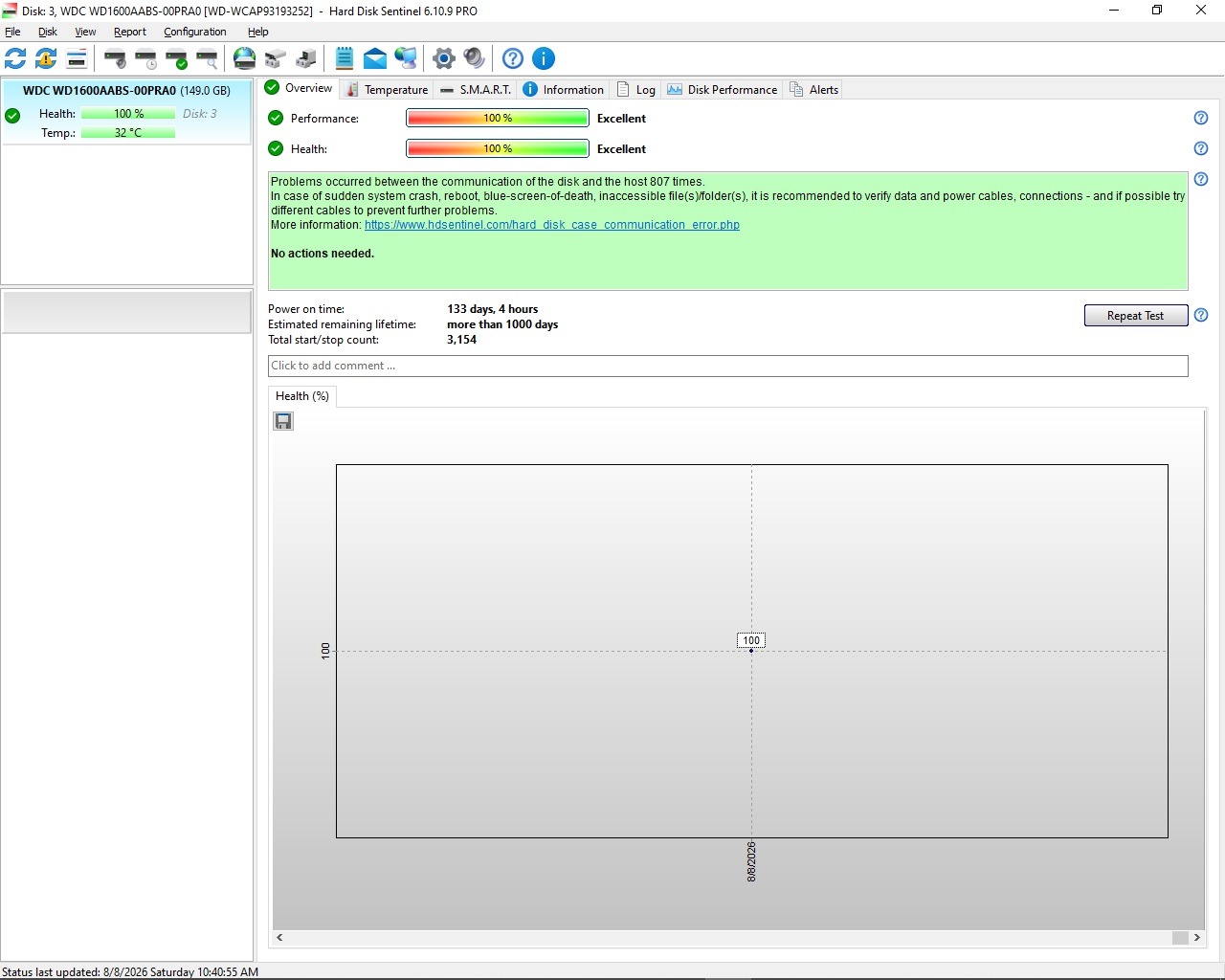Click the Health 100 % gradient bar
1225x980 pixels.
pyautogui.click(x=498, y=148)
